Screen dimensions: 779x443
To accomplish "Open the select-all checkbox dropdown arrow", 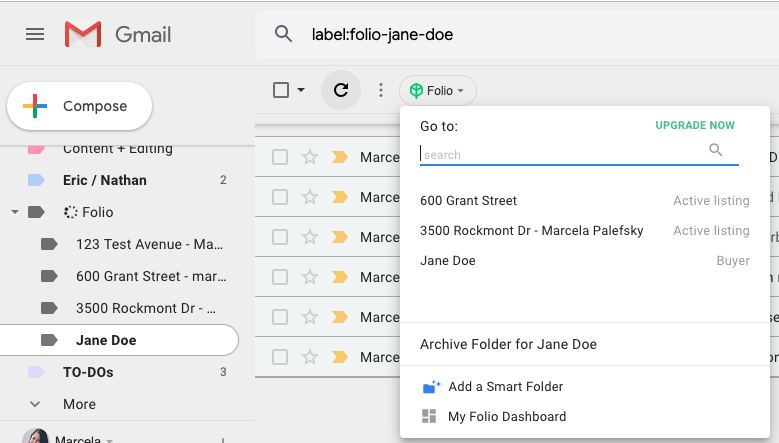I will pos(301,90).
